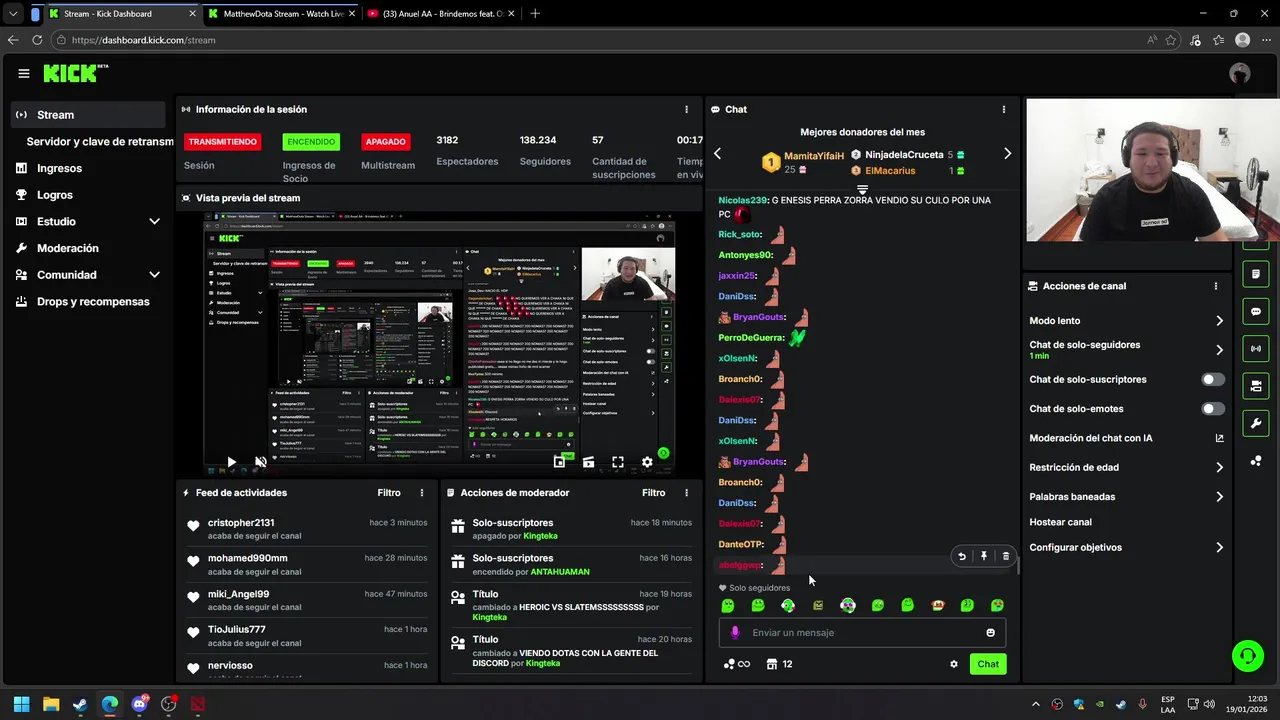Send message with green Chat button
The image size is (1280, 720).
click(x=988, y=664)
